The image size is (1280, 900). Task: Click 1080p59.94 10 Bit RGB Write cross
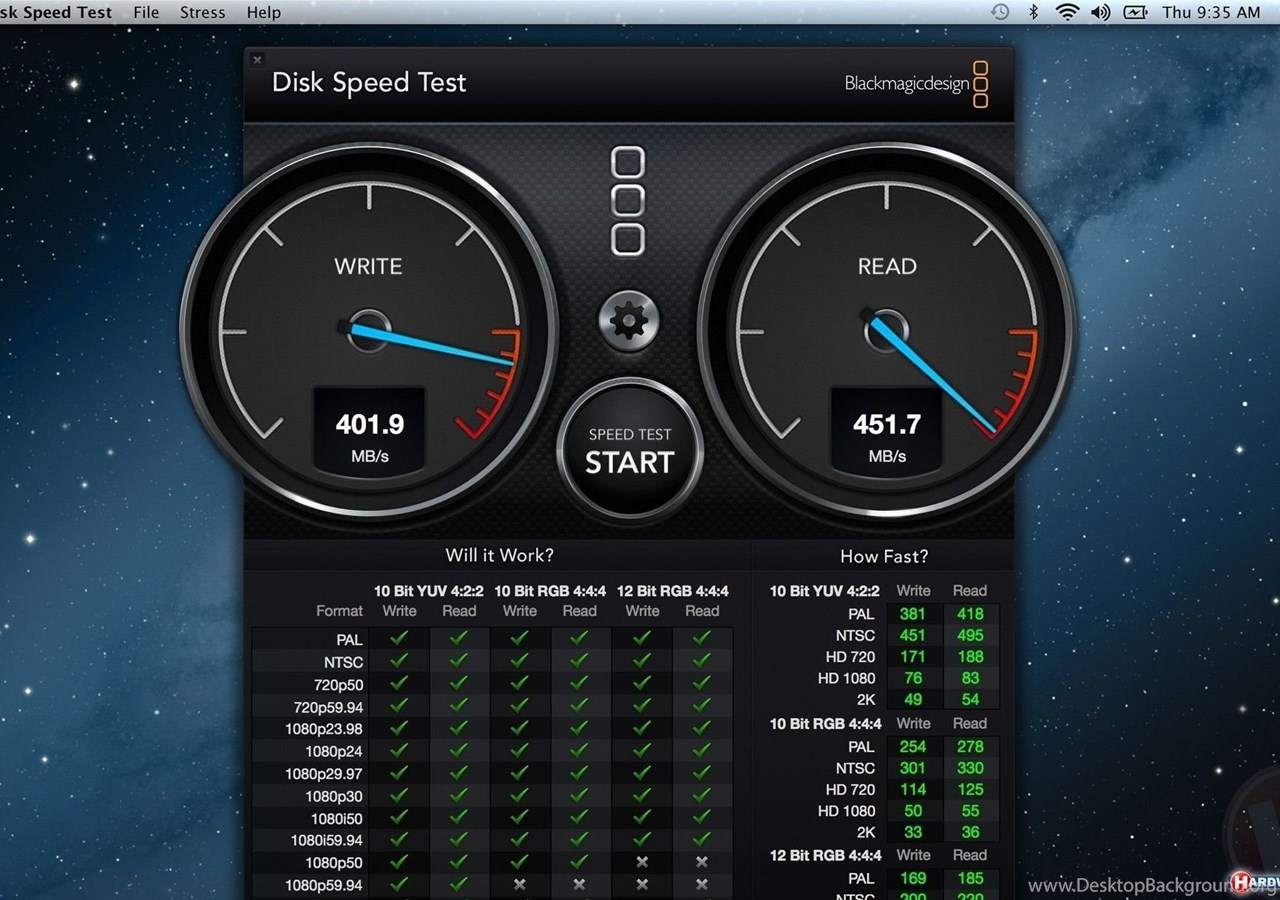pos(519,885)
